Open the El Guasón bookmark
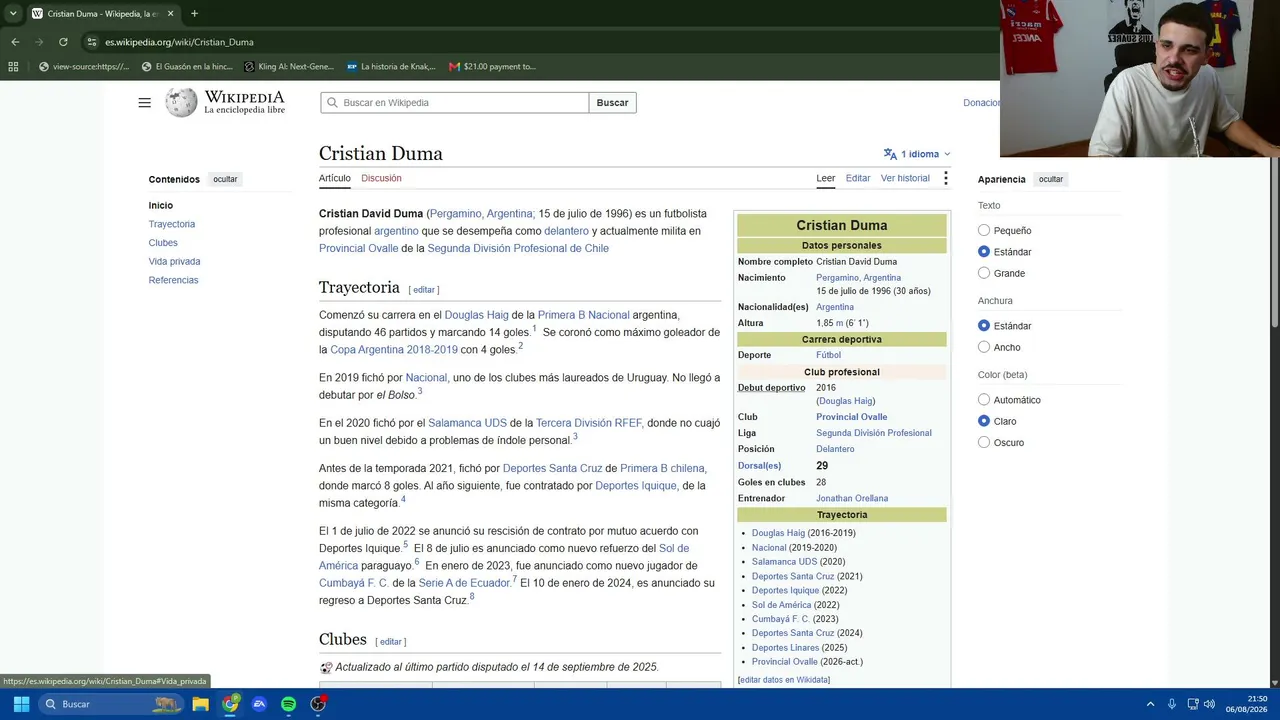 pos(187,67)
